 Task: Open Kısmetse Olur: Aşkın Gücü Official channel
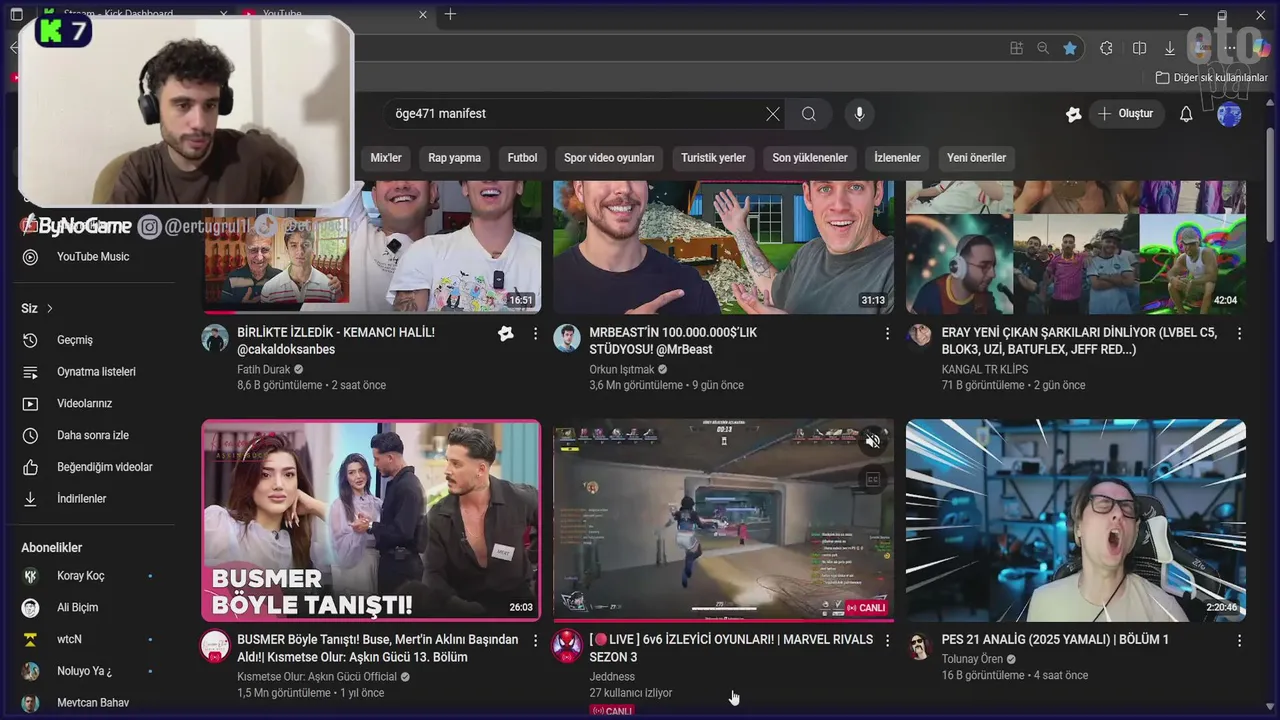(x=317, y=677)
